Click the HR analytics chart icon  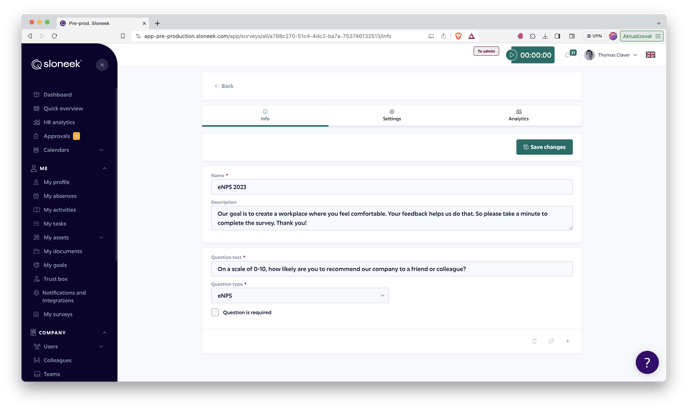tap(36, 122)
